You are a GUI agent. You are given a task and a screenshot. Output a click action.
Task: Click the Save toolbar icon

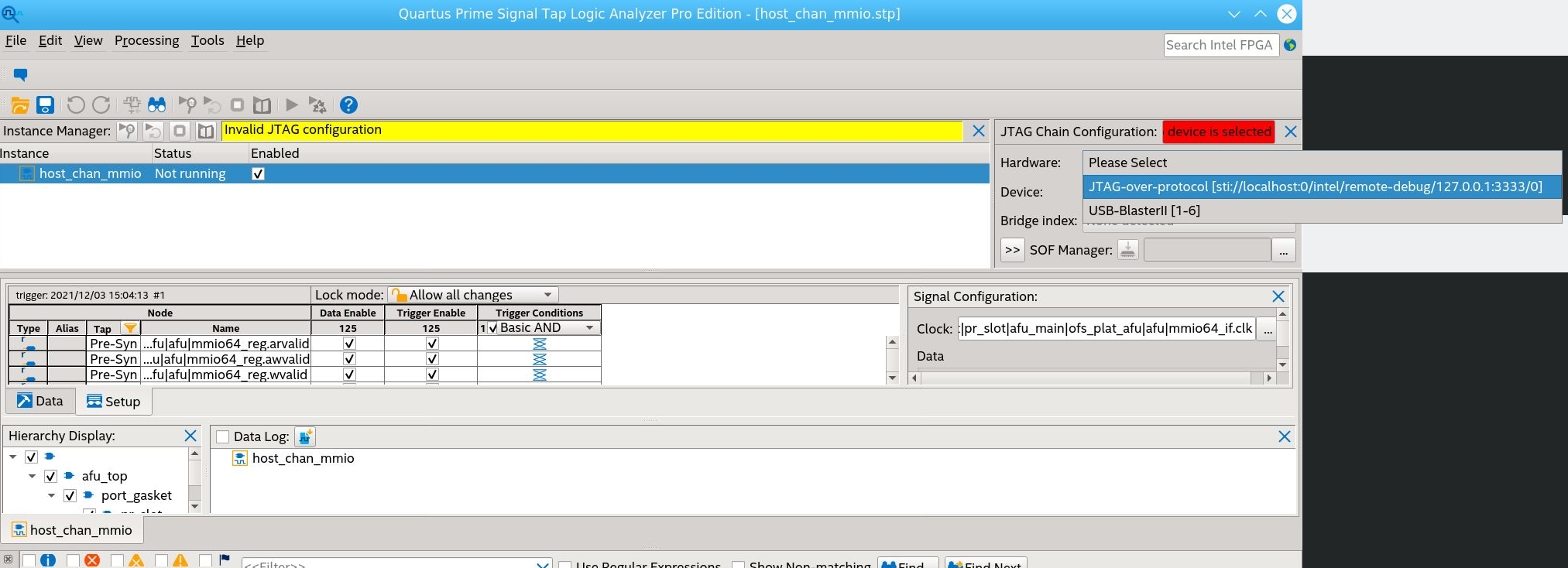click(x=46, y=105)
